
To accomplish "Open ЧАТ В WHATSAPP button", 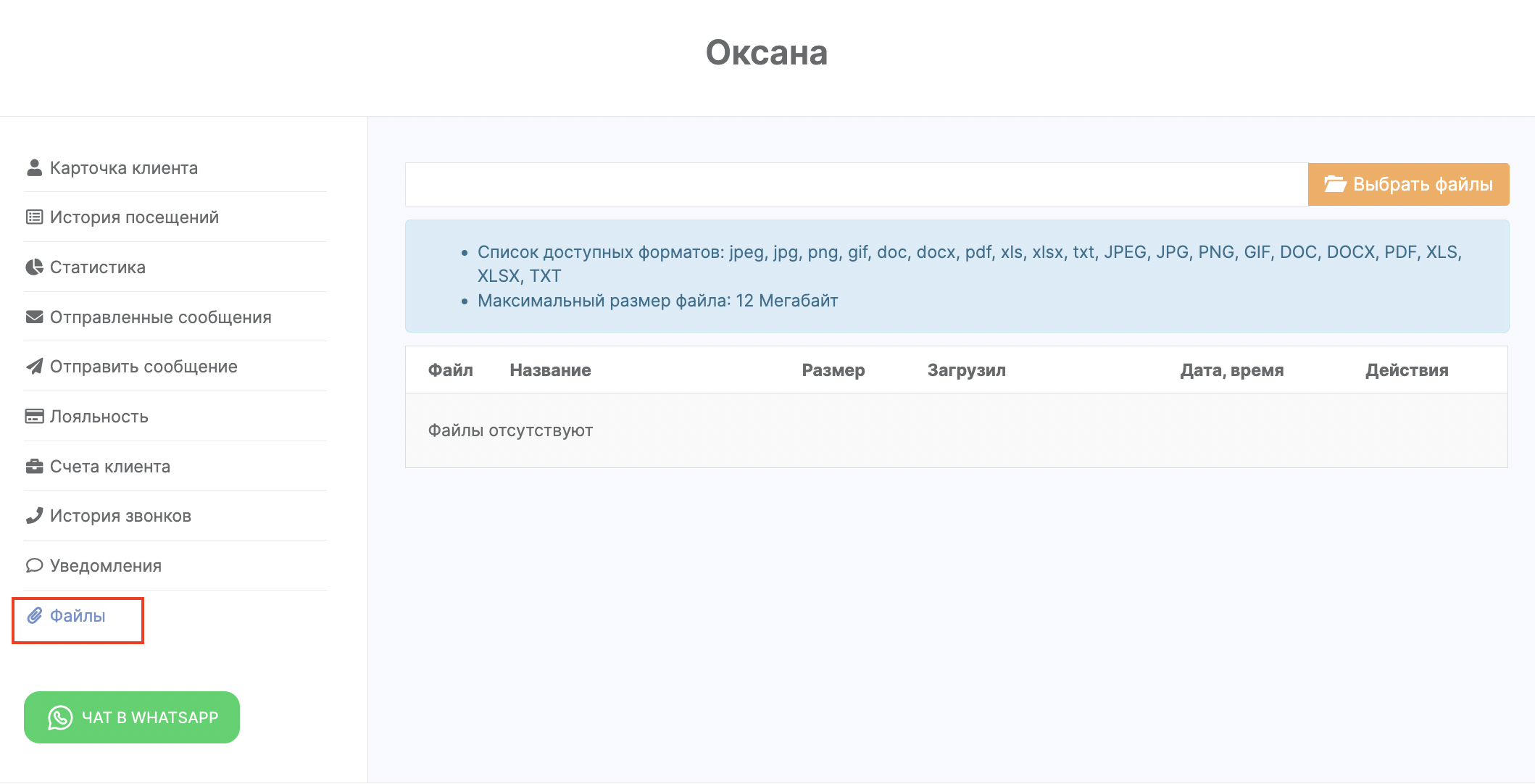I will (x=132, y=717).
